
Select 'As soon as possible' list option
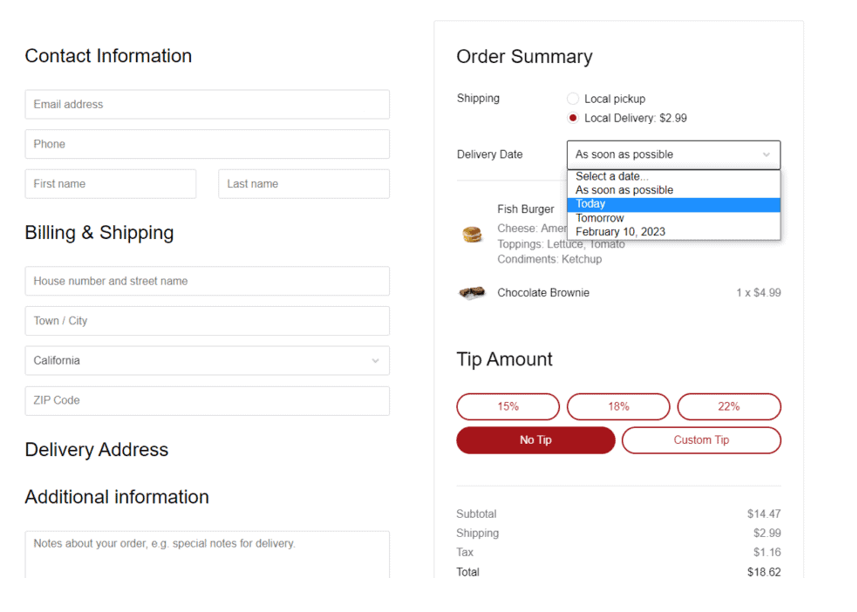click(x=673, y=190)
